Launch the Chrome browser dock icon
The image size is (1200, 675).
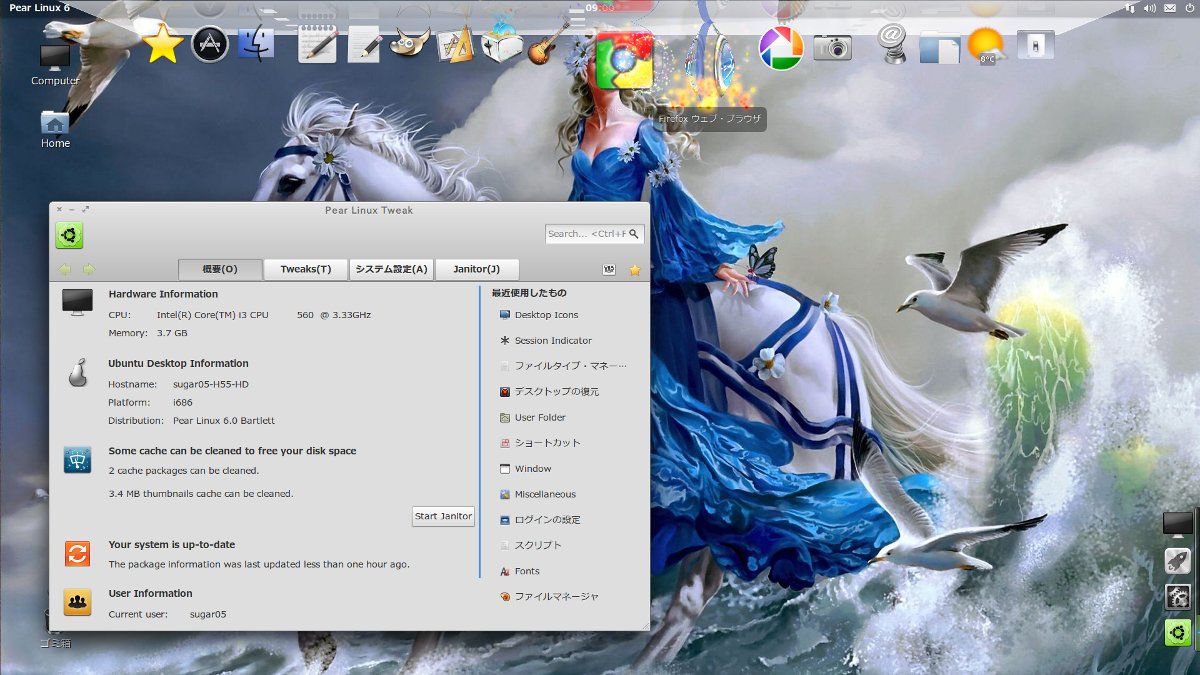(625, 60)
